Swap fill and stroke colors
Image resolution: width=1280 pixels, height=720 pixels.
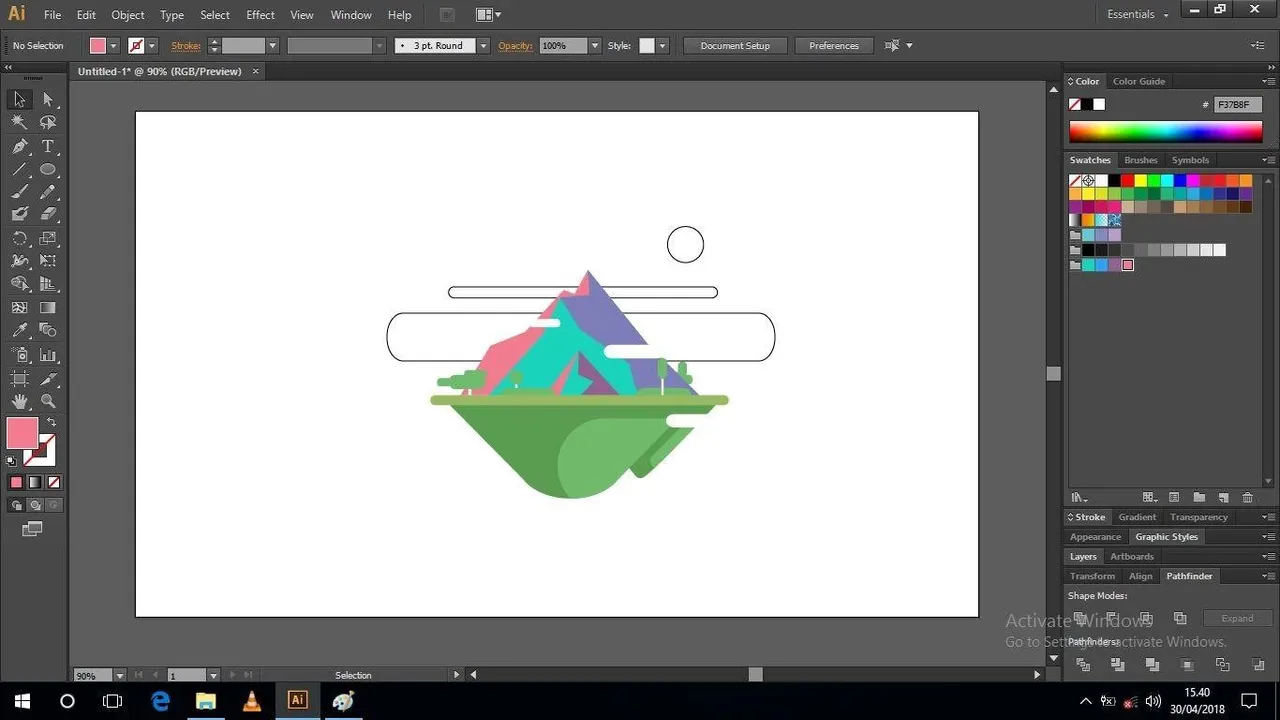51,423
